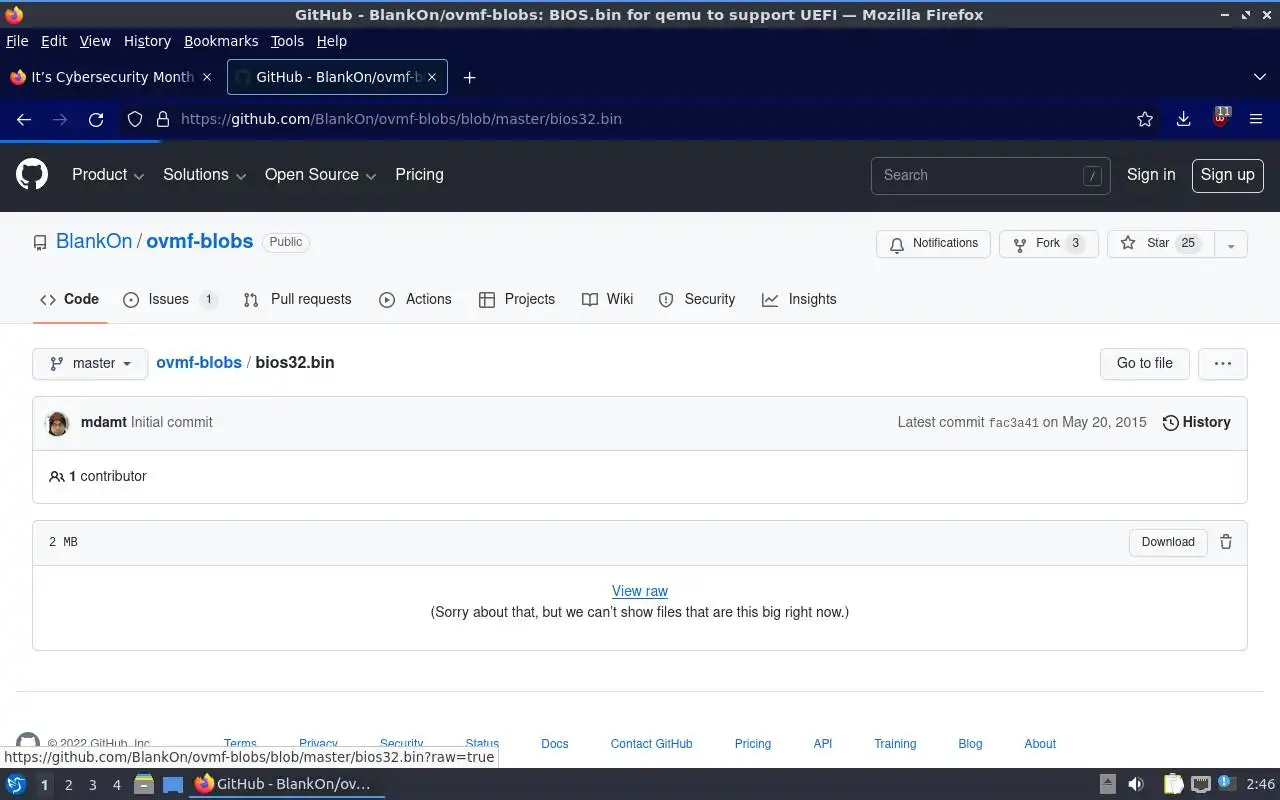The image size is (1280, 800).
Task: Open the View menu
Action: tap(95, 41)
